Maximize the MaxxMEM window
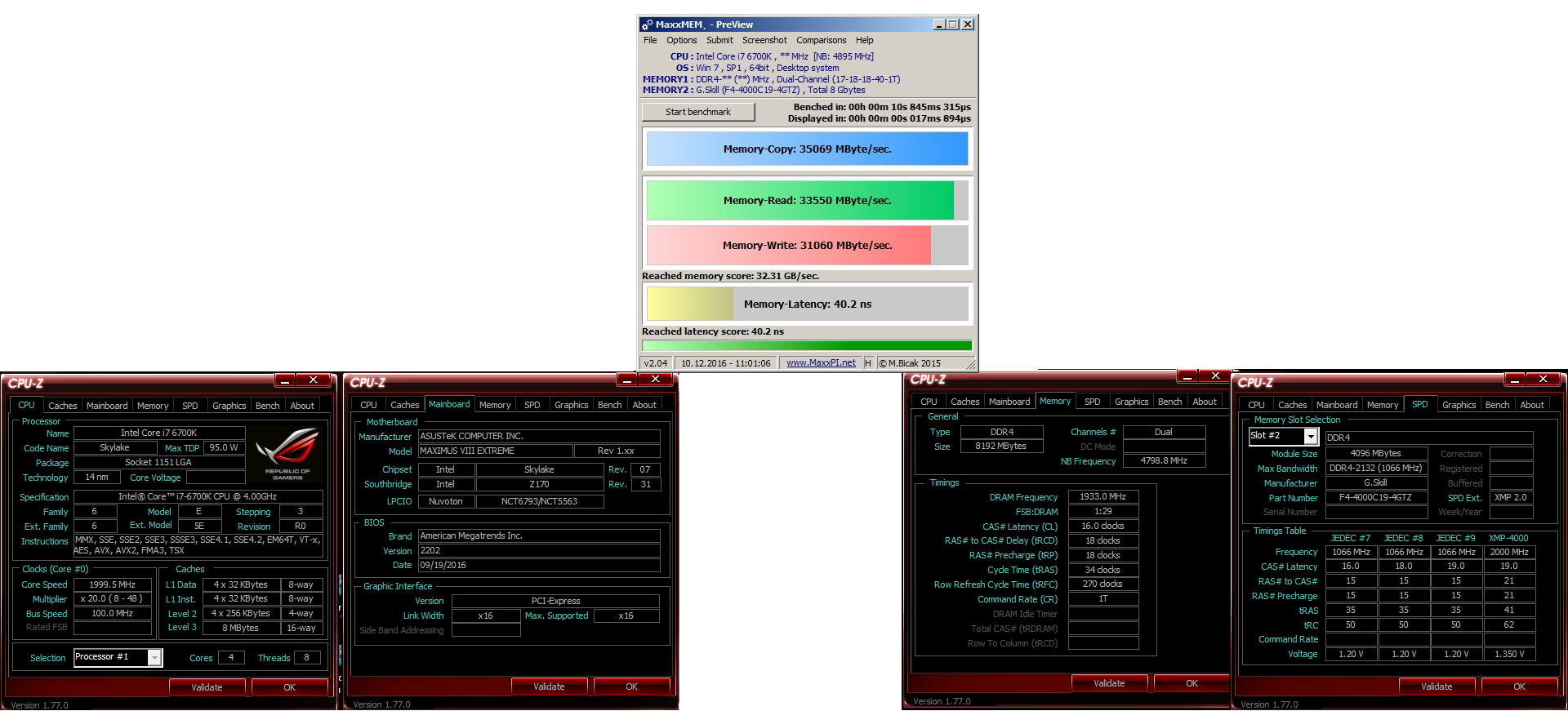Image resolution: width=1568 pixels, height=711 pixels. coord(953,24)
